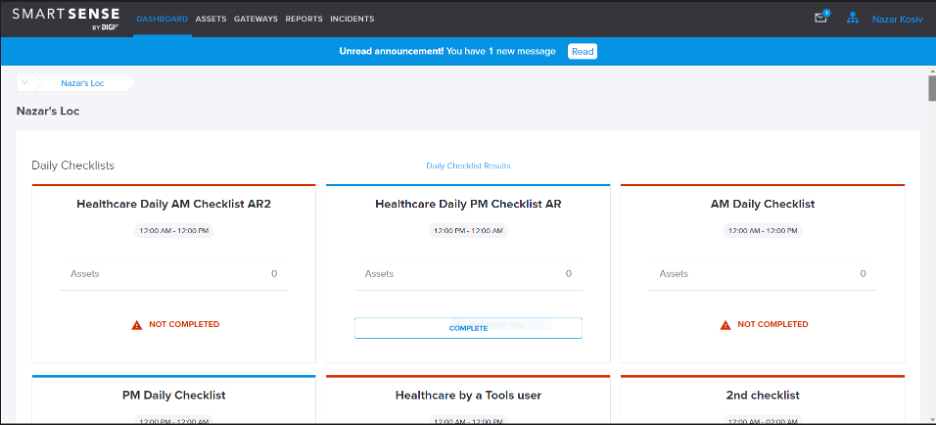Image resolution: width=936 pixels, height=426 pixels.
Task: Click Not Completed status on Healthcare Daily AM Checklist AR2
Action: [x=184, y=325]
